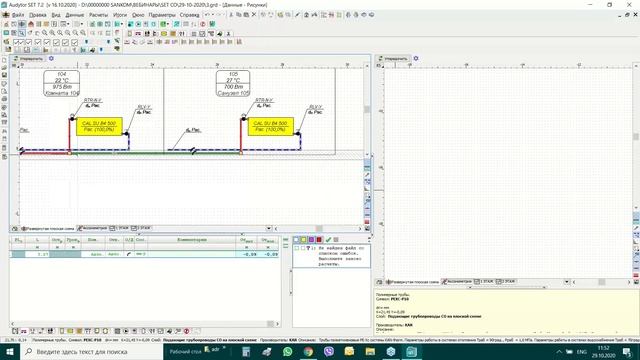Click the table cell with value 3.27
Screen dimensions: 640x360
[37, 254]
